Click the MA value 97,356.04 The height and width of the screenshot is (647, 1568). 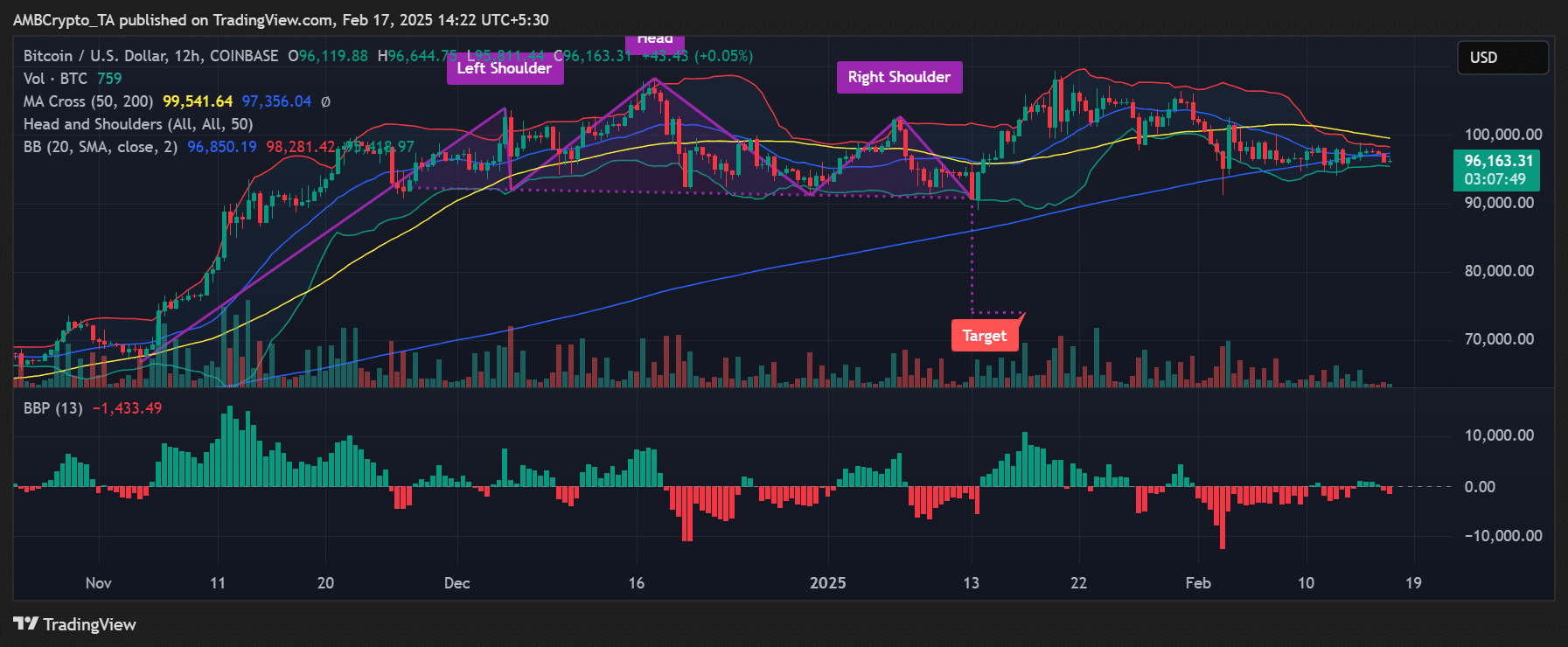(x=276, y=101)
